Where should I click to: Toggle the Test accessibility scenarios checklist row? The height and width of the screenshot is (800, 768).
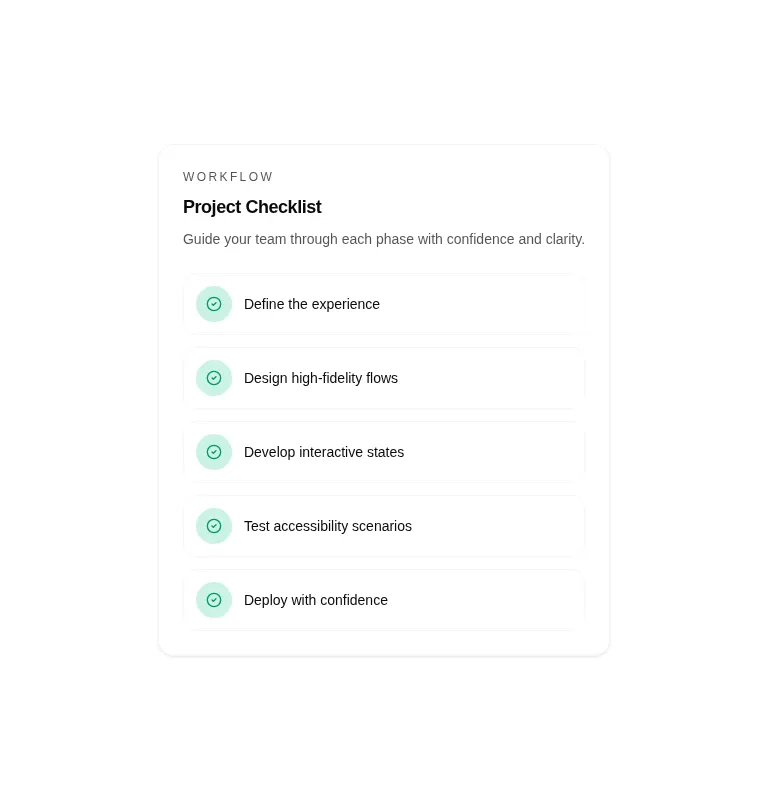[384, 526]
